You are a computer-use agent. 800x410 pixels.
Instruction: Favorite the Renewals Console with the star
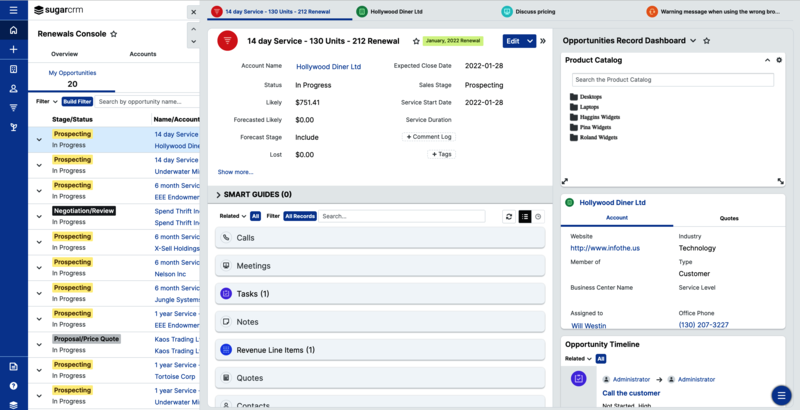pyautogui.click(x=114, y=33)
